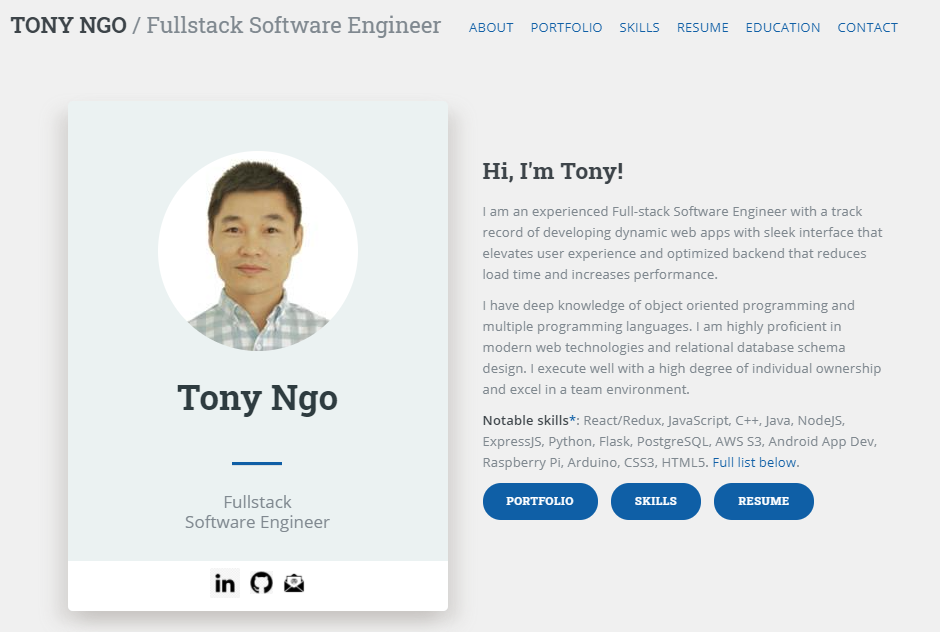Open Tony's LinkedIn profile icon
Viewport: 940px width, 632px height.
[224, 582]
